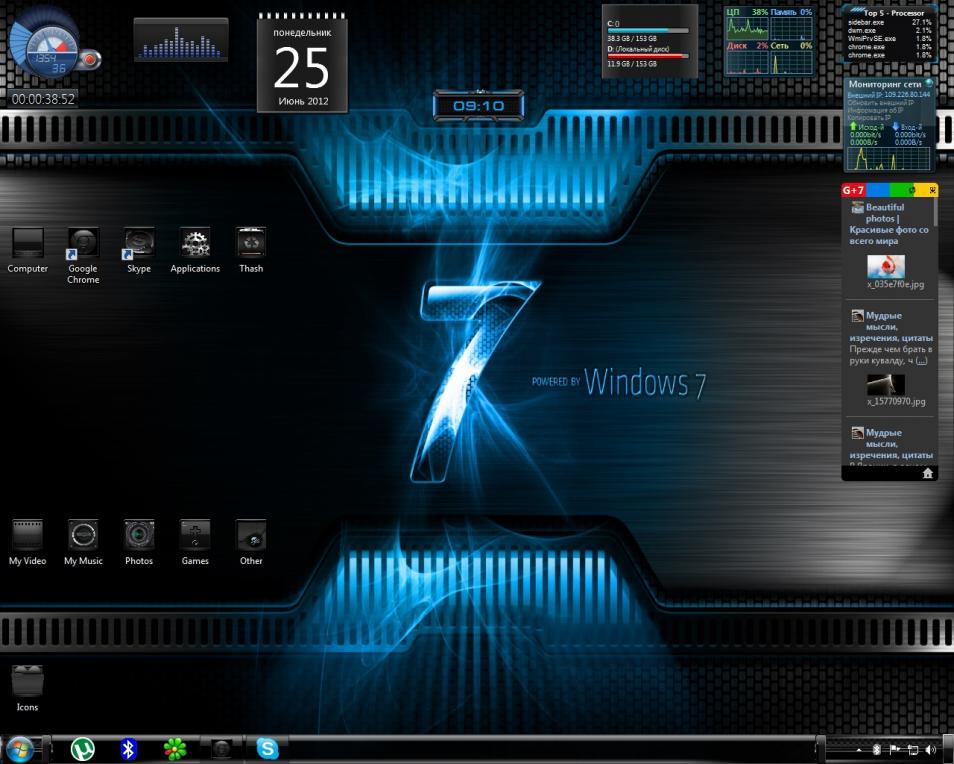Open ICQ from the taskbar
The height and width of the screenshot is (764, 954).
(x=175, y=748)
